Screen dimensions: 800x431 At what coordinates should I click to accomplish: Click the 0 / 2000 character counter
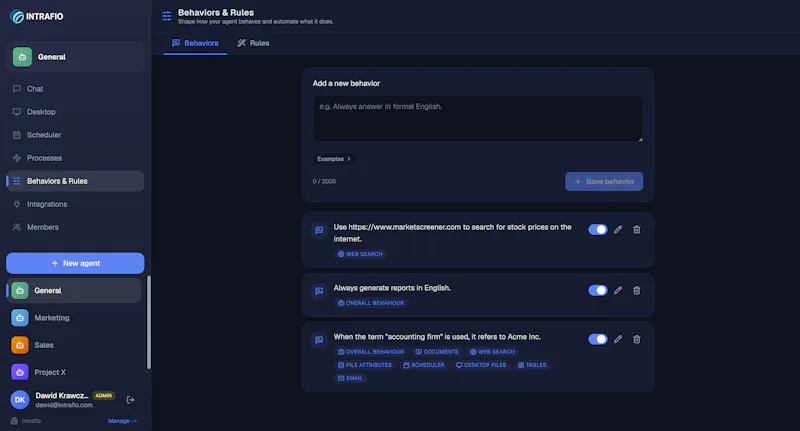pos(324,182)
